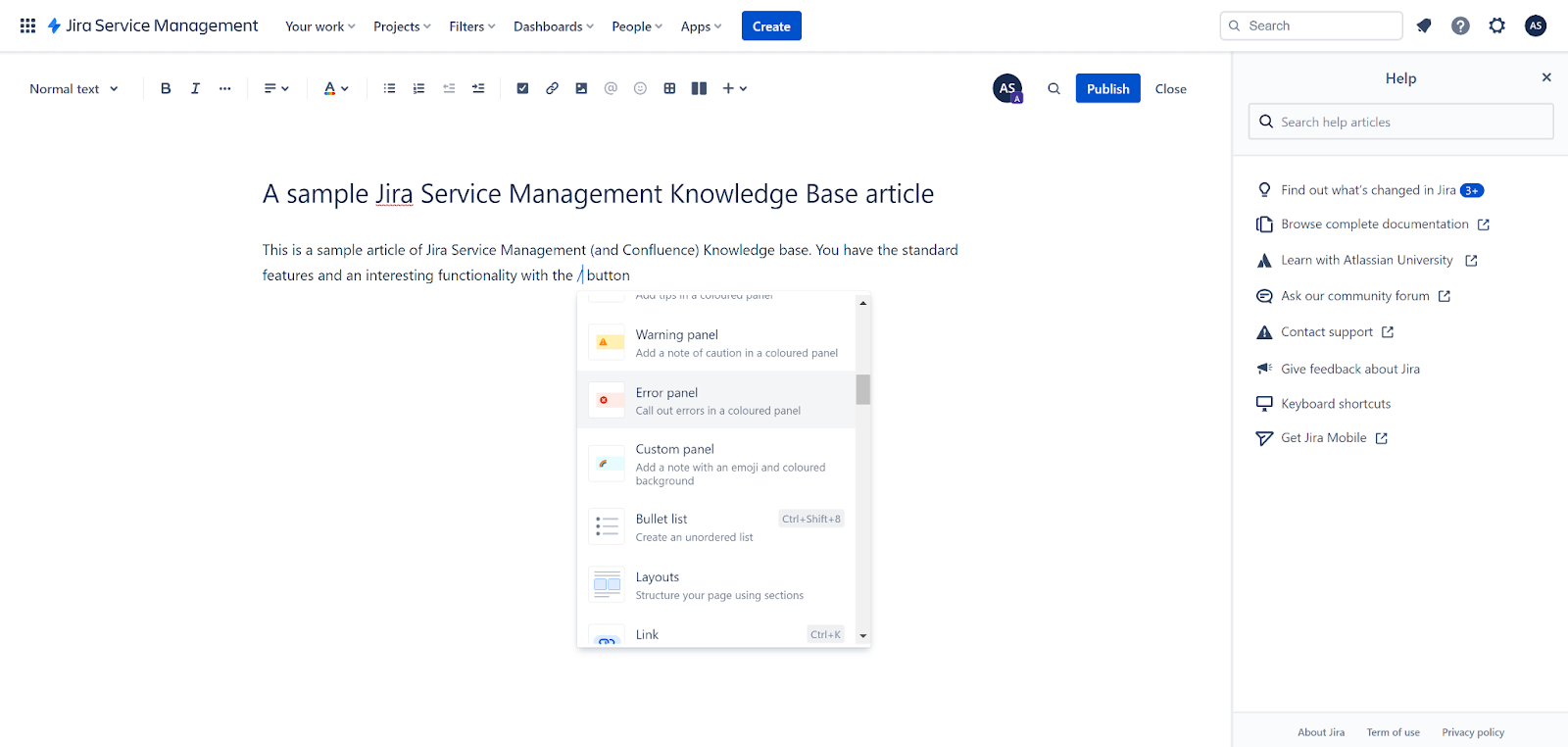Screen dimensions: 1568x747
Task: Open the Normal text style dropdown
Action: 73,88
